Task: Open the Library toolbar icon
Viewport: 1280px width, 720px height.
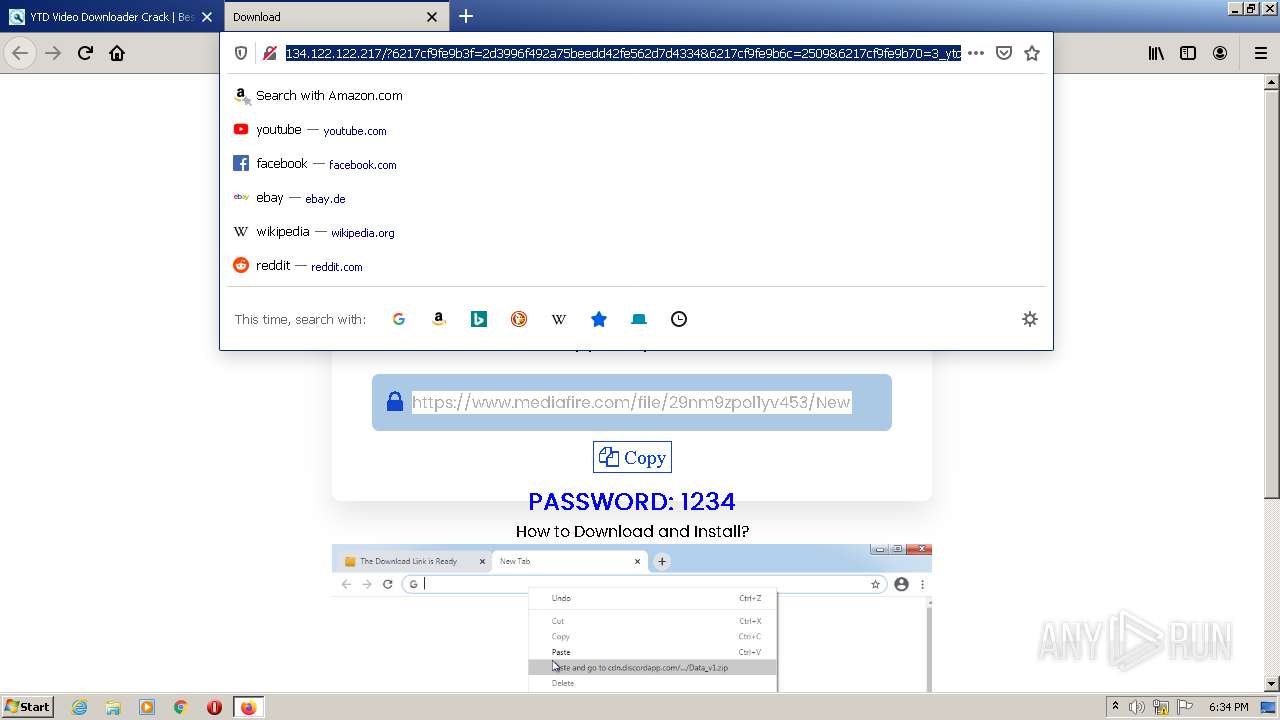Action: (1156, 53)
